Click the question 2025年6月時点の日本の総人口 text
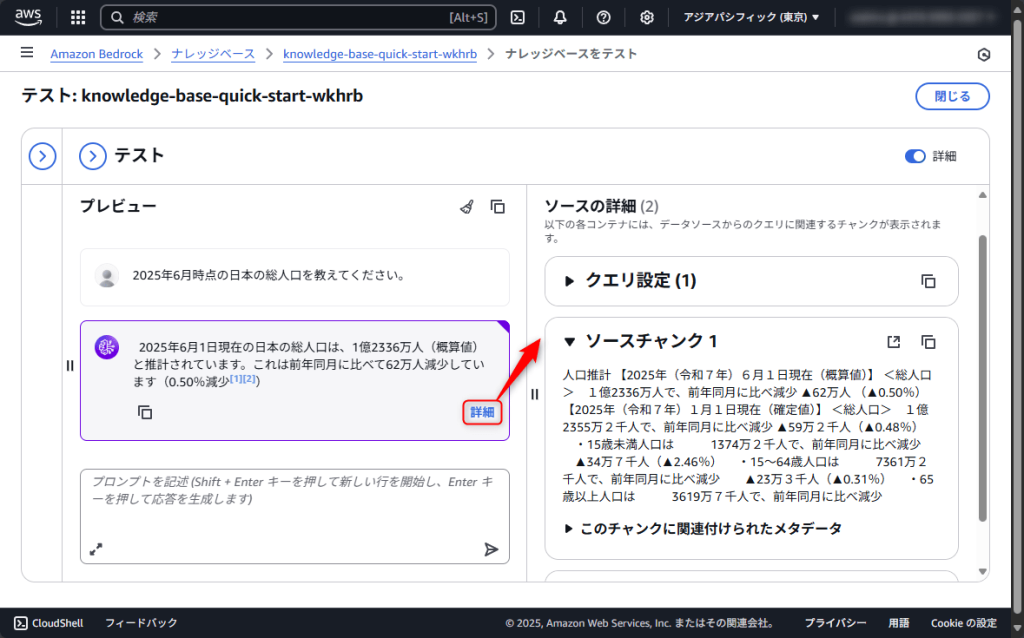 point(268,276)
